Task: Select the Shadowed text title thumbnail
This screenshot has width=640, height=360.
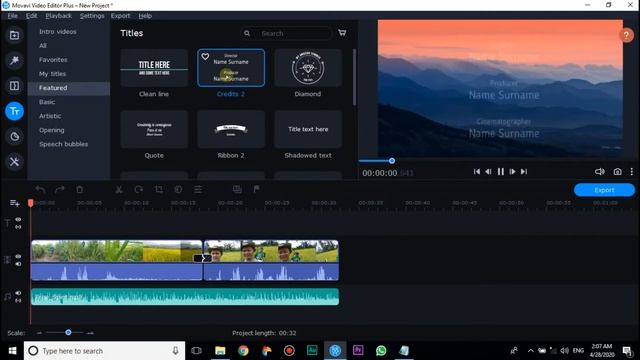Action: click(308, 129)
